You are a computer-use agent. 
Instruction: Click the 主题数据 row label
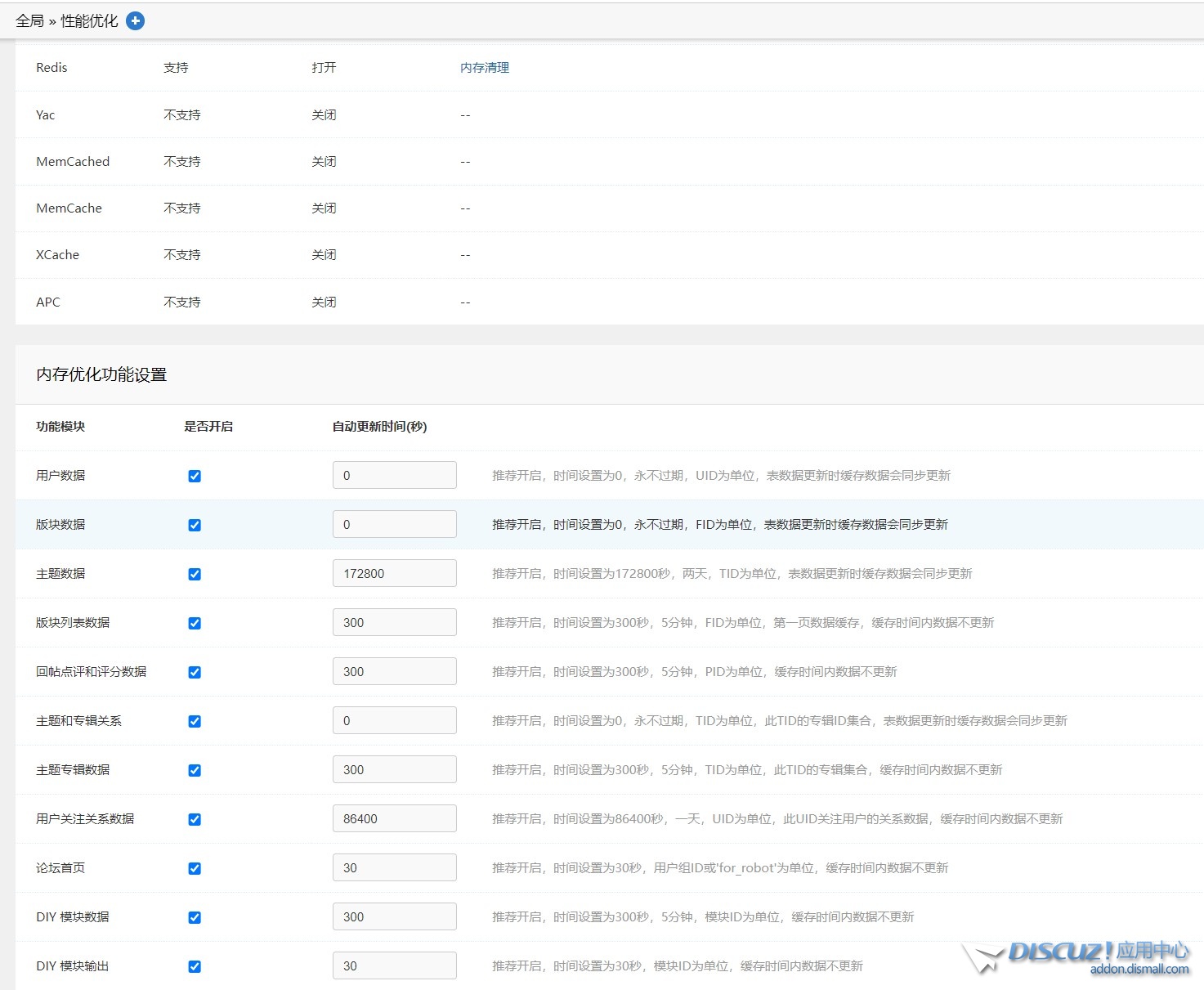click(x=60, y=574)
